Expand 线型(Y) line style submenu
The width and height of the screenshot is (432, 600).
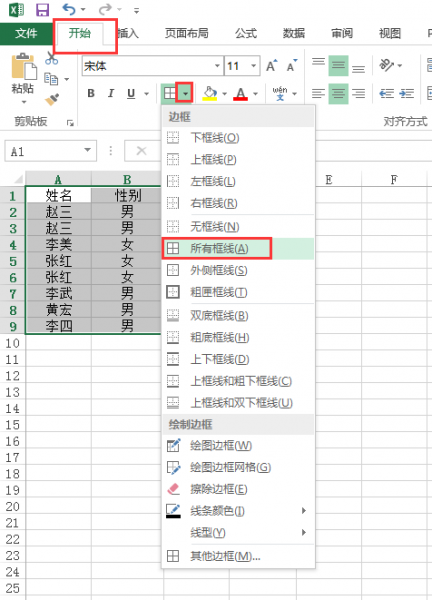pyautogui.click(x=238, y=532)
